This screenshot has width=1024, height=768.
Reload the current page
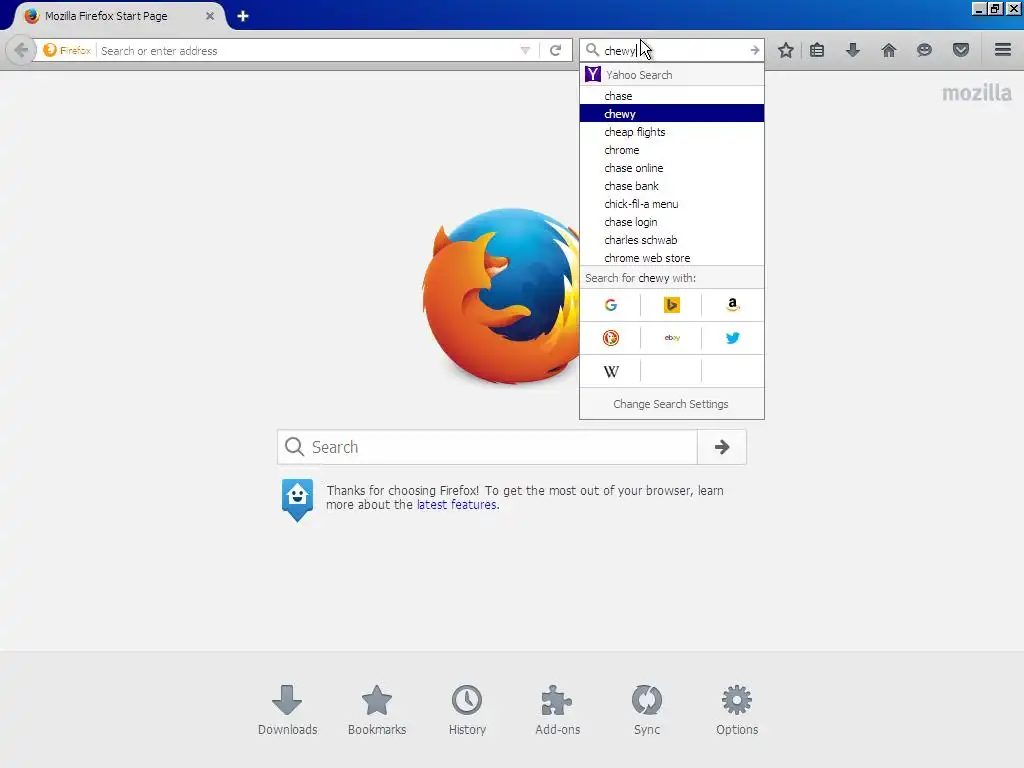555,50
